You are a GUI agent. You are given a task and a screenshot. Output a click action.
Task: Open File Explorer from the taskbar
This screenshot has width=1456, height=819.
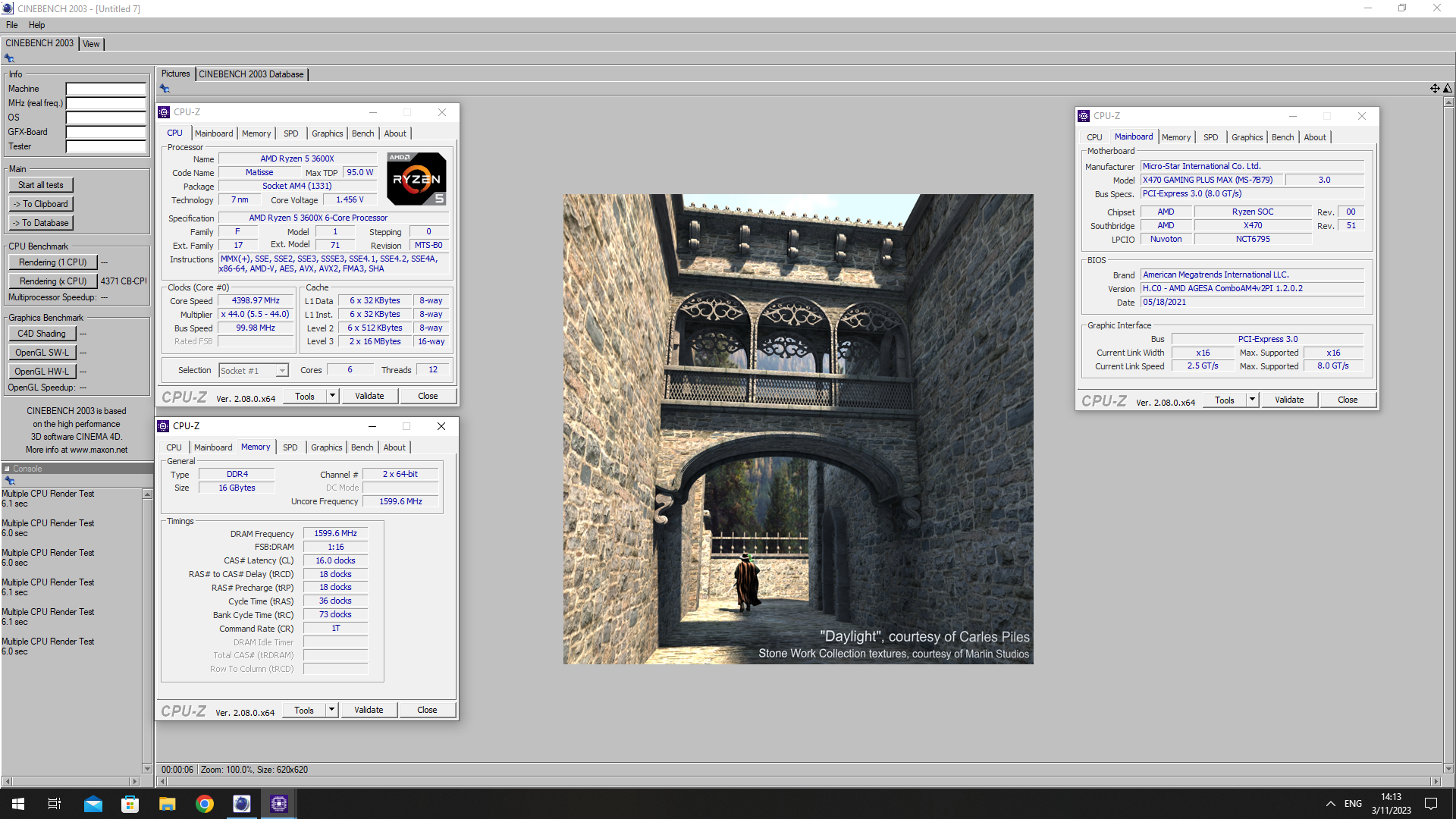point(167,804)
